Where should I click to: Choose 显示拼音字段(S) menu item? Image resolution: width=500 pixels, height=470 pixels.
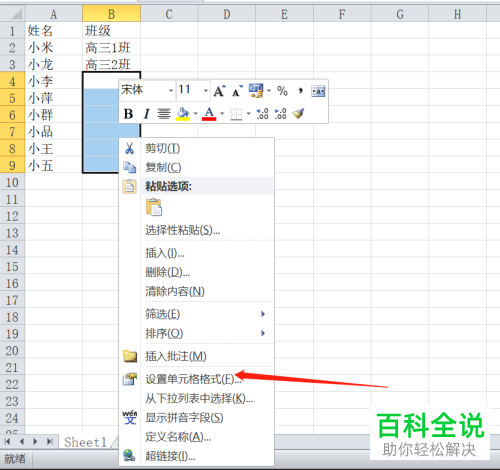197,418
